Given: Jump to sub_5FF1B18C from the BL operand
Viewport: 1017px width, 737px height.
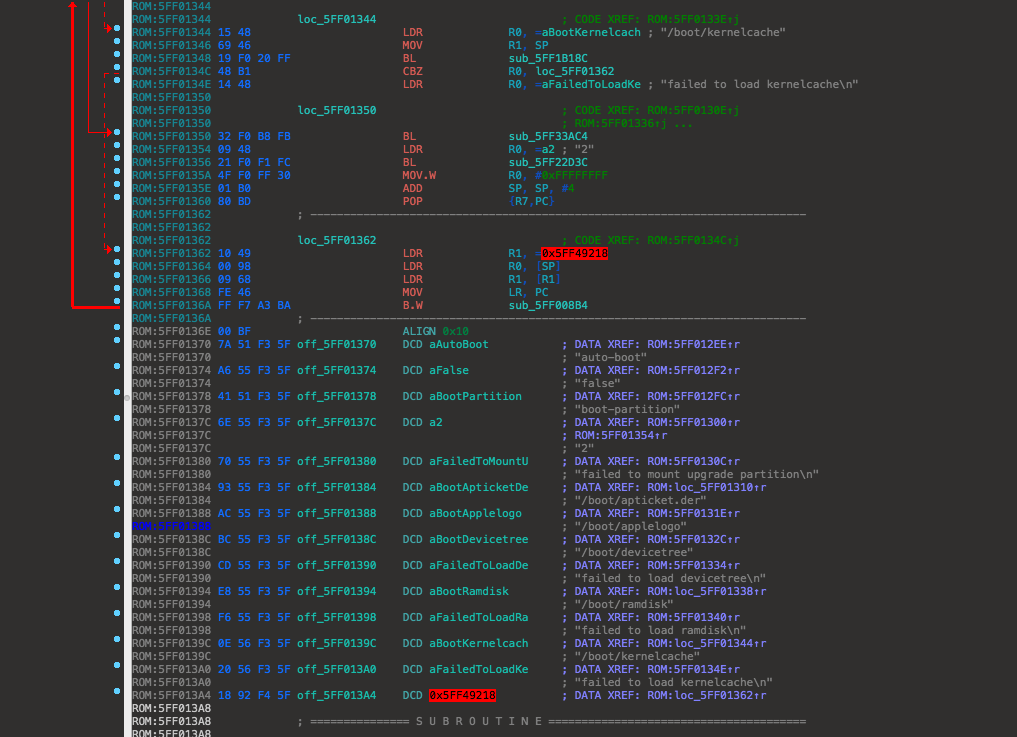Looking at the screenshot, I should tap(548, 59).
